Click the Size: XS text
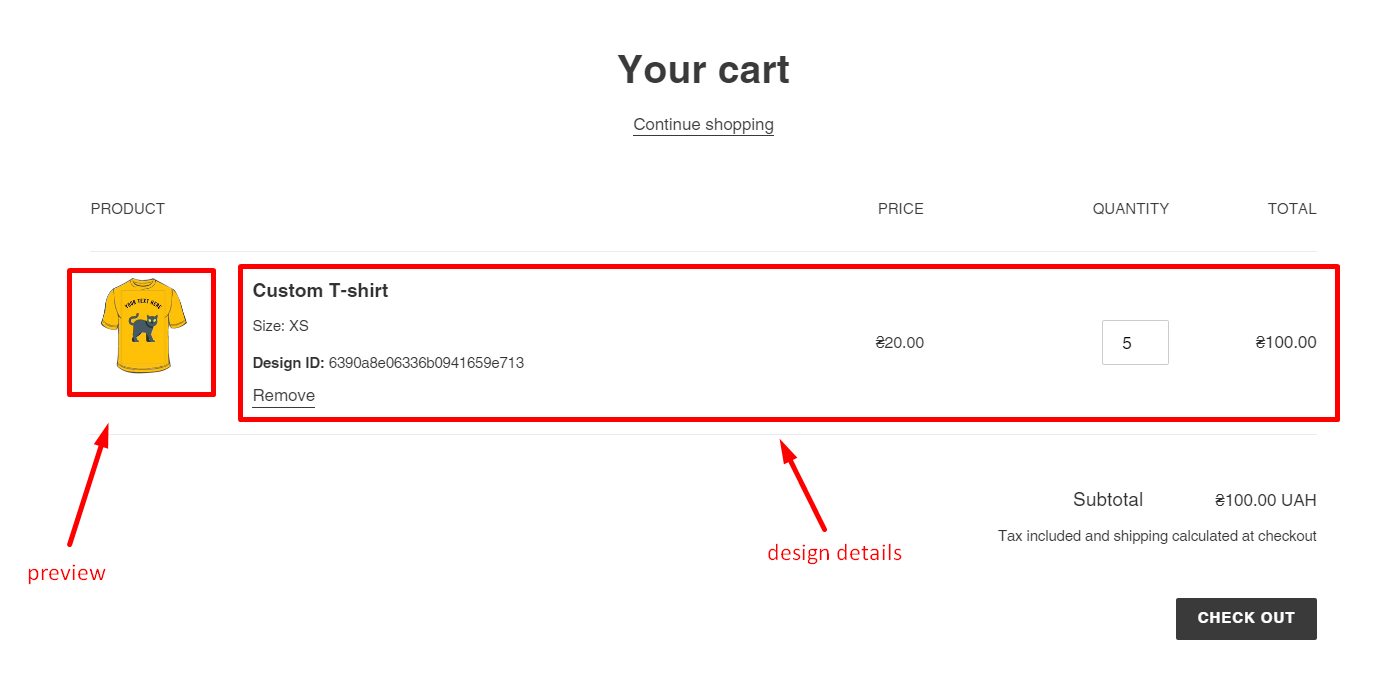The height and width of the screenshot is (687, 1391). coord(281,326)
